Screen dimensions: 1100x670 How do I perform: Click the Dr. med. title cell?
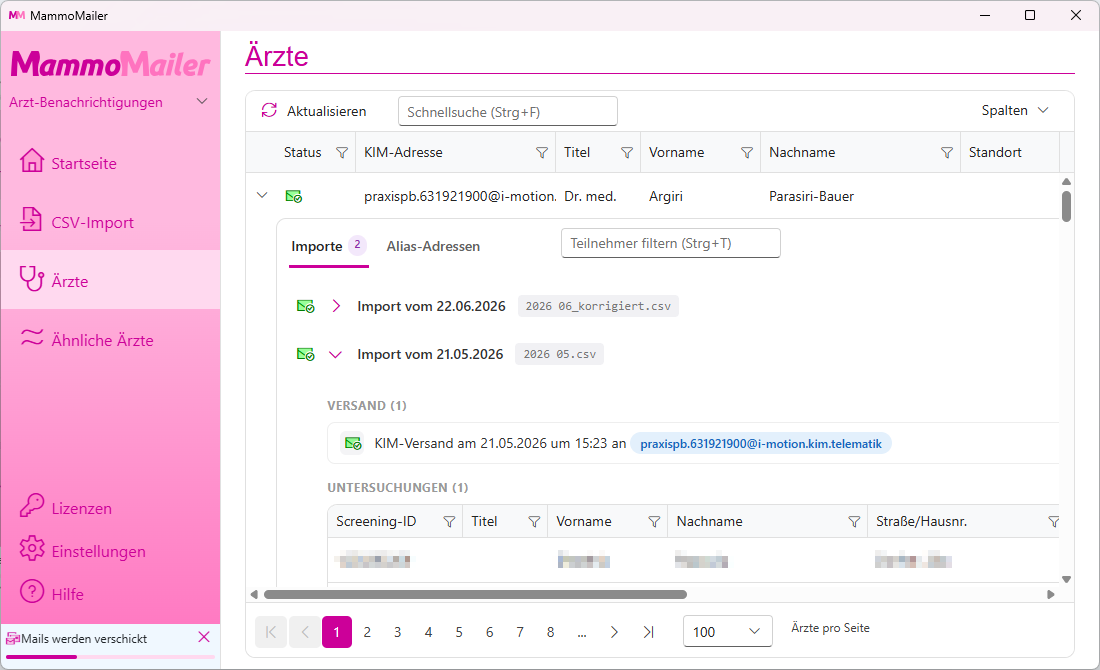pos(590,196)
